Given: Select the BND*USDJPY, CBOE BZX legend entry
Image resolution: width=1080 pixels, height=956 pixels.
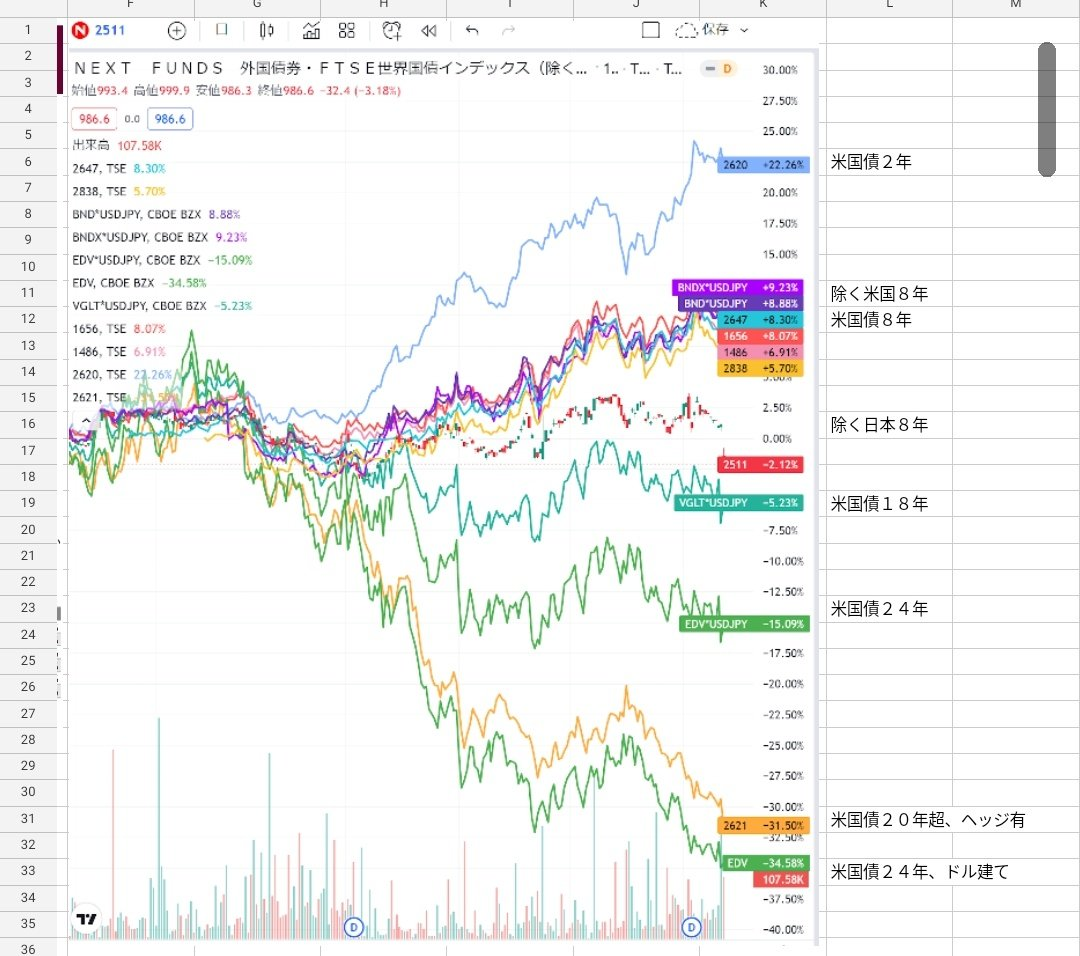Looking at the screenshot, I should 156,214.
